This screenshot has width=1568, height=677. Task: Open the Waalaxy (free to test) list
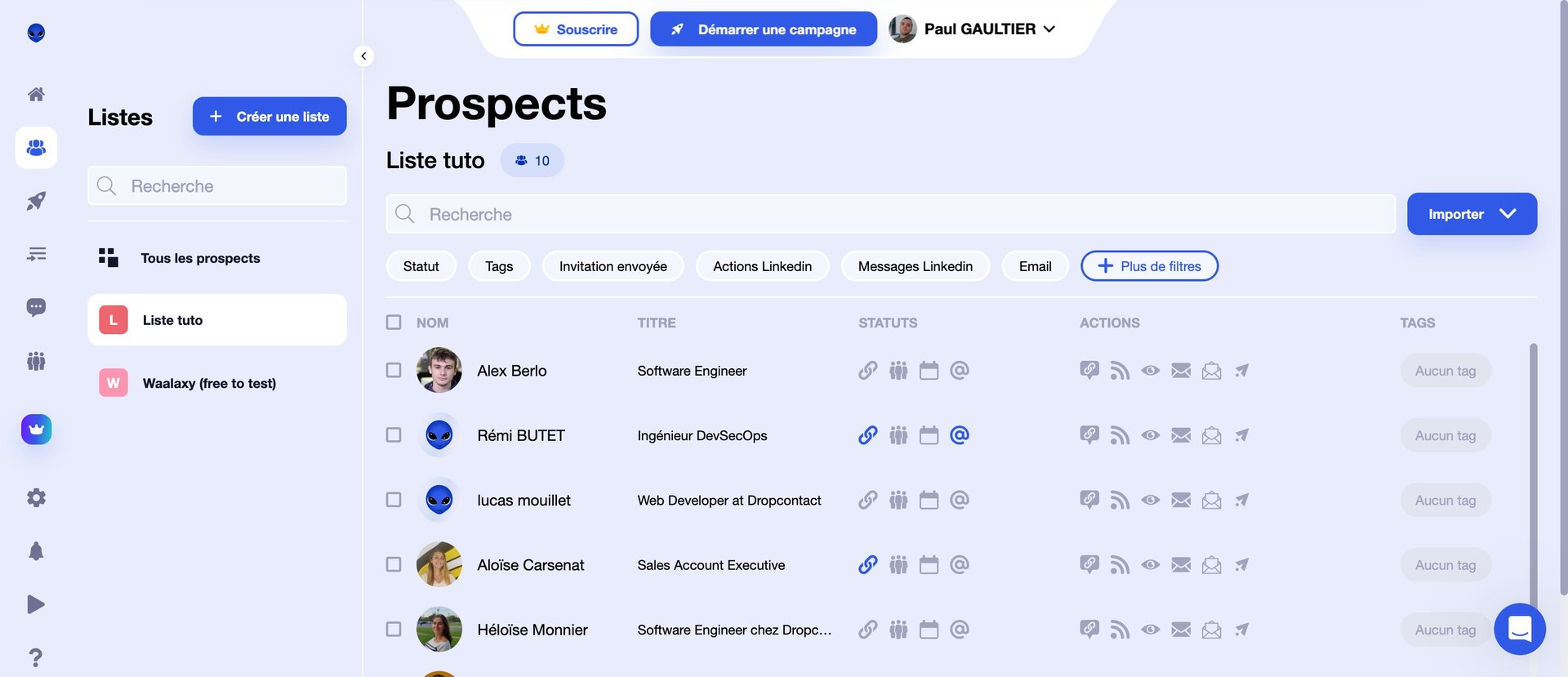point(209,383)
